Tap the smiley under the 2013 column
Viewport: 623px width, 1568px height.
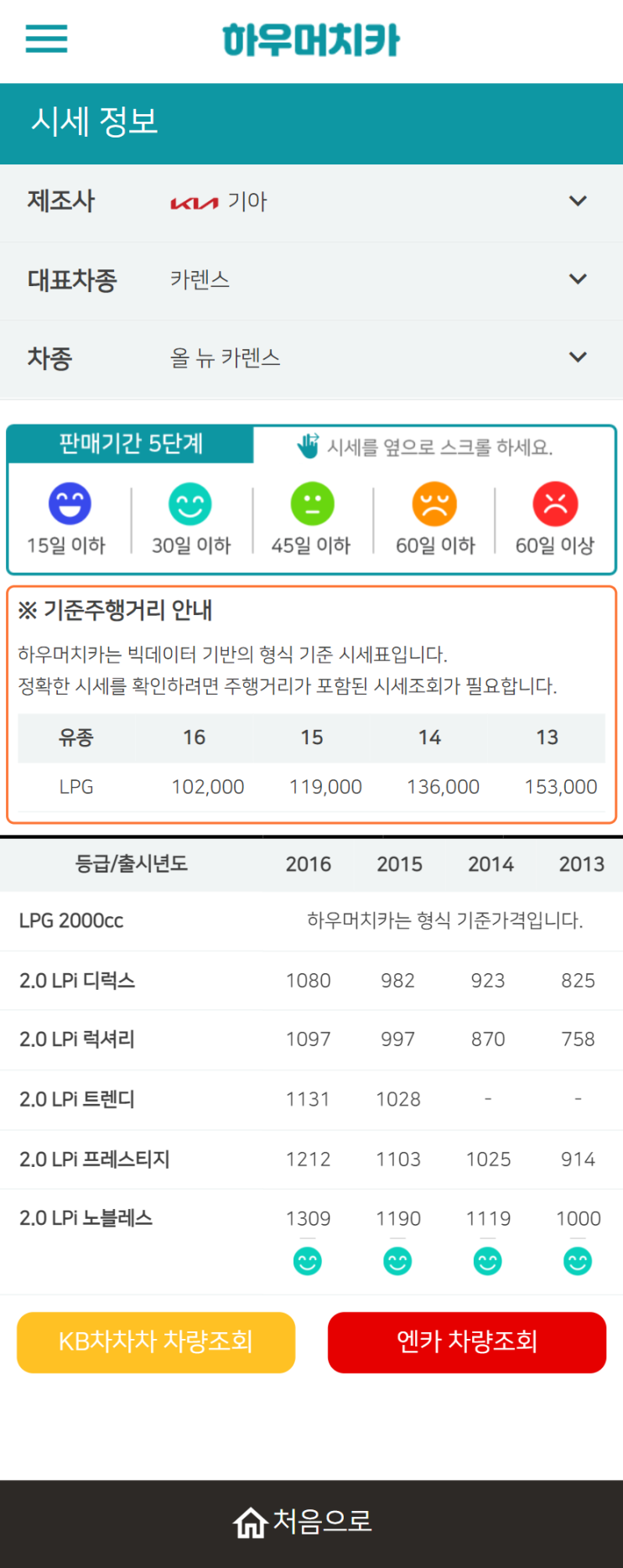(x=578, y=1261)
